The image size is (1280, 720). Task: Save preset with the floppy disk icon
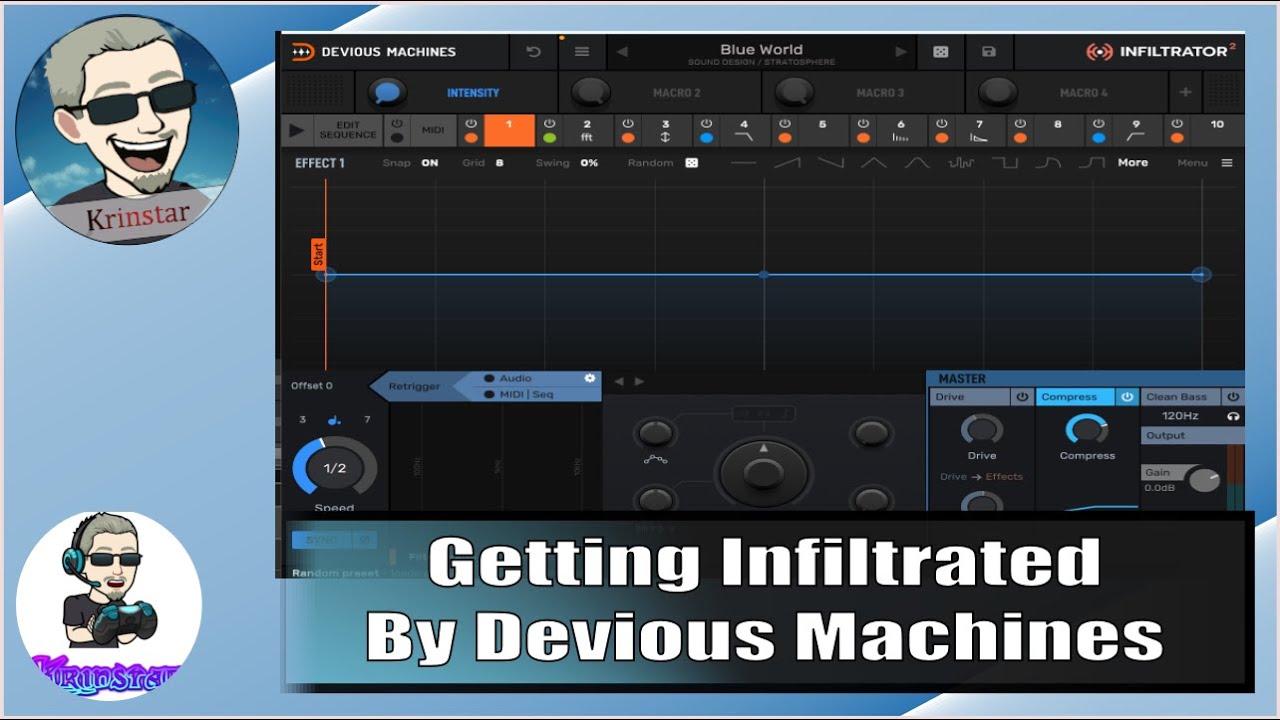point(989,52)
